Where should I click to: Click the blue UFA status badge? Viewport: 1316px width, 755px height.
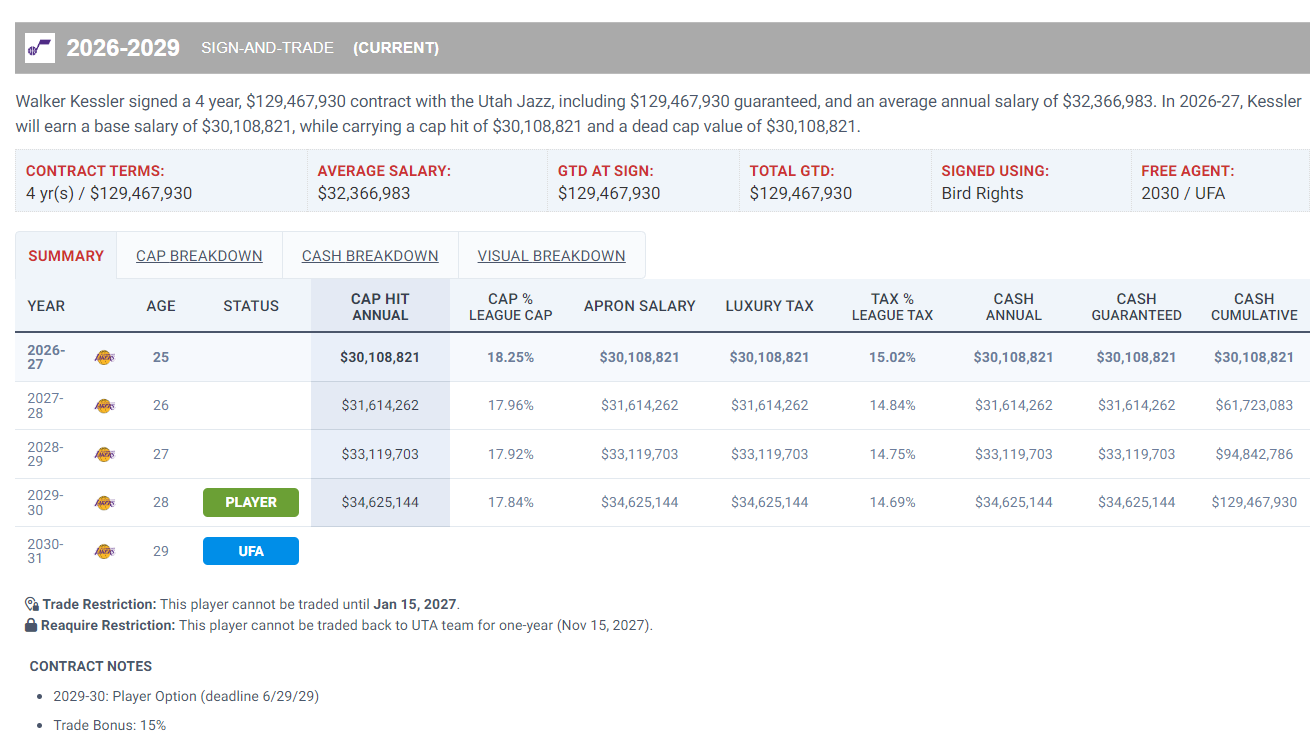coord(251,551)
